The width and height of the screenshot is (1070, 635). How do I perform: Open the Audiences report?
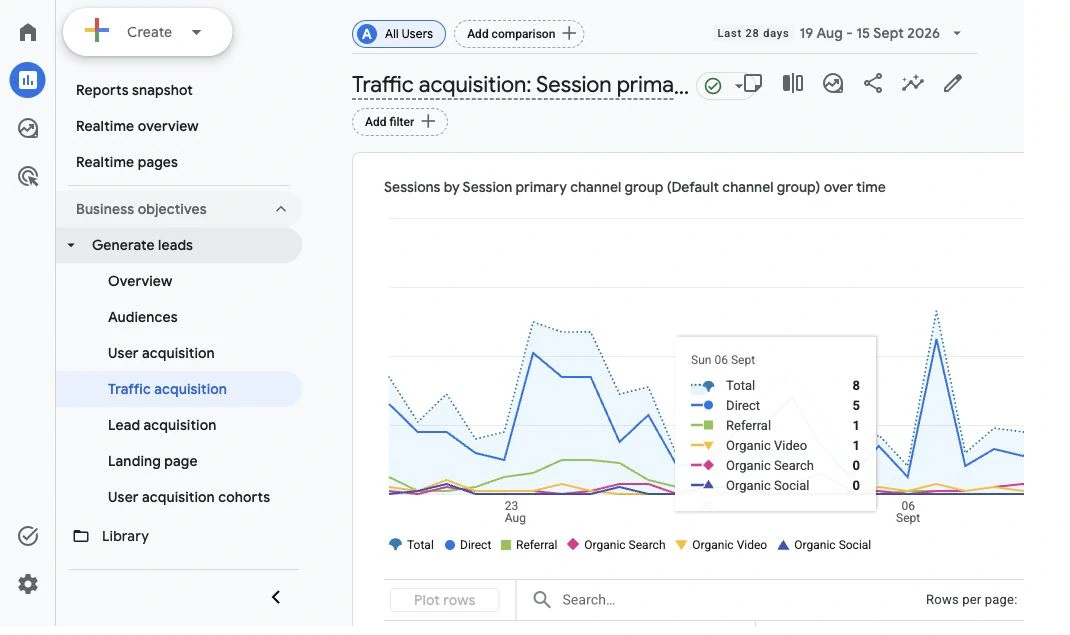[143, 317]
